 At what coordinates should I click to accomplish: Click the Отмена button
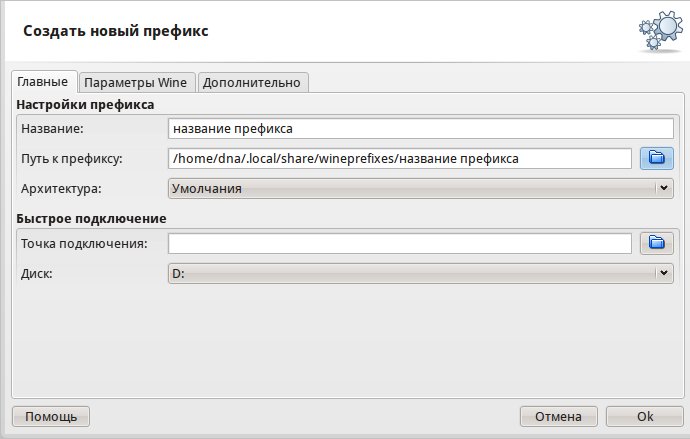pos(558,416)
